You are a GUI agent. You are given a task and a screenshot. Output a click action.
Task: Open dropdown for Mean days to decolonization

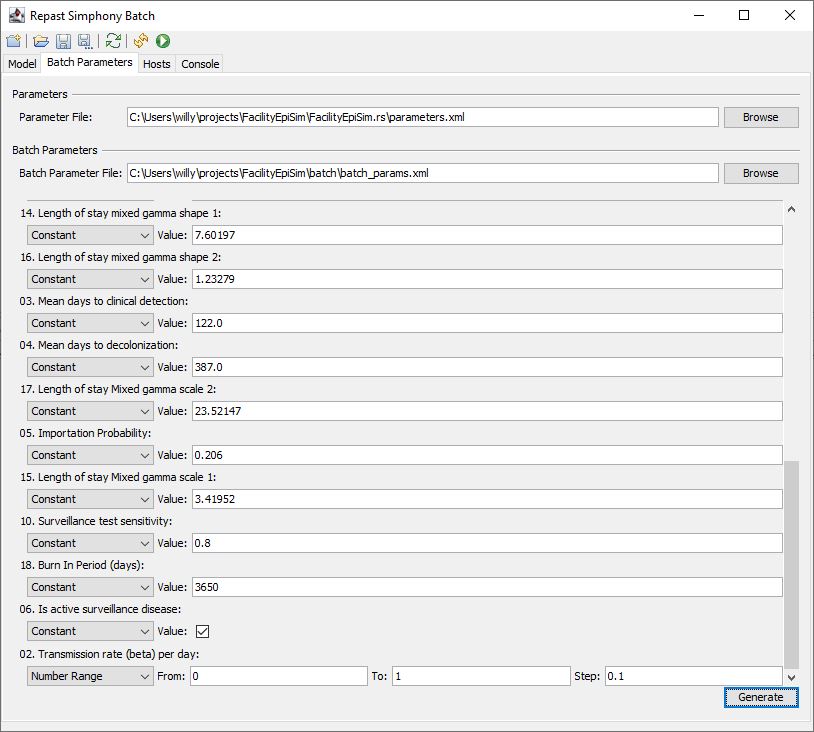point(90,367)
